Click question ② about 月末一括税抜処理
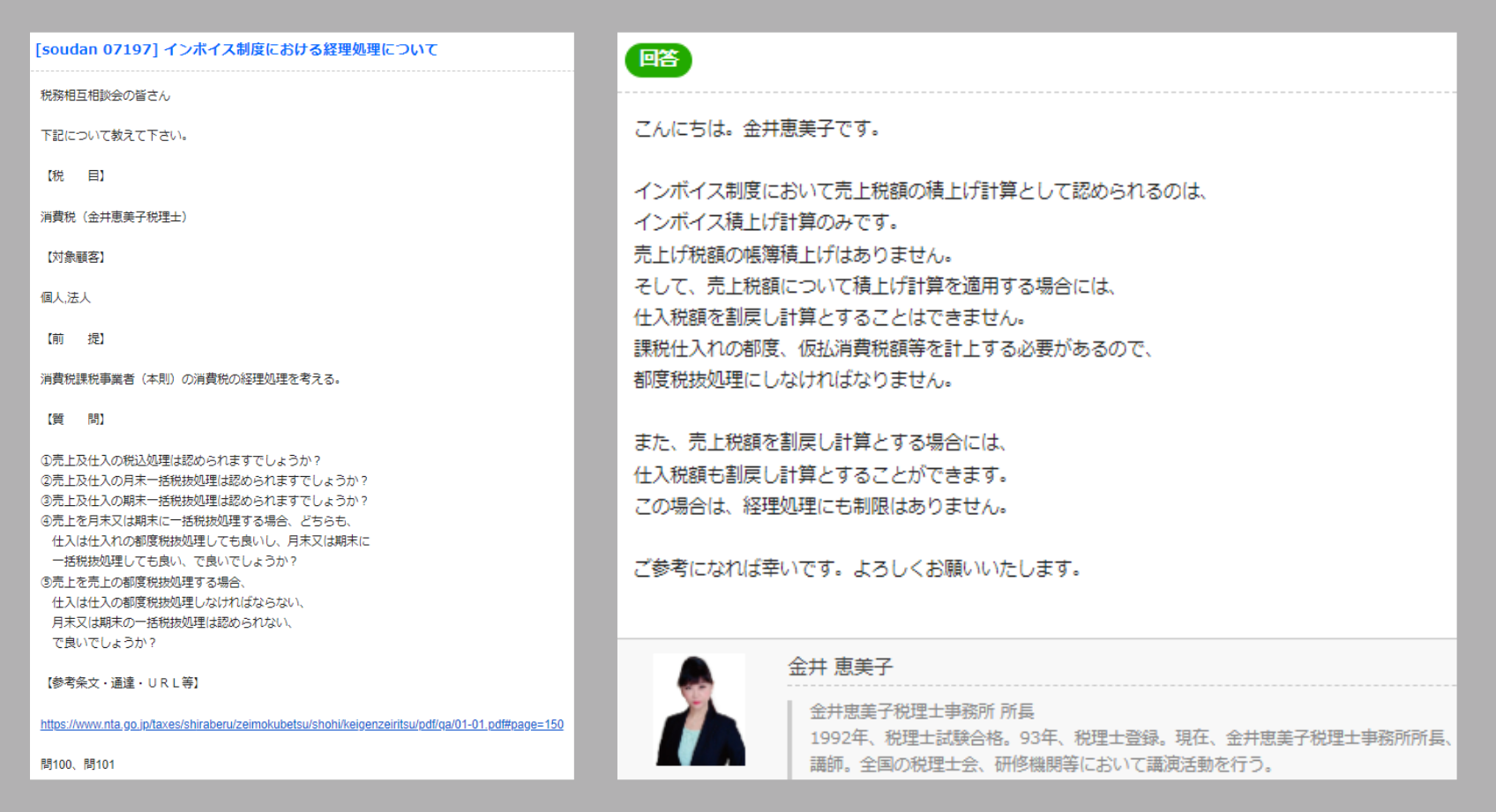 coord(204,480)
